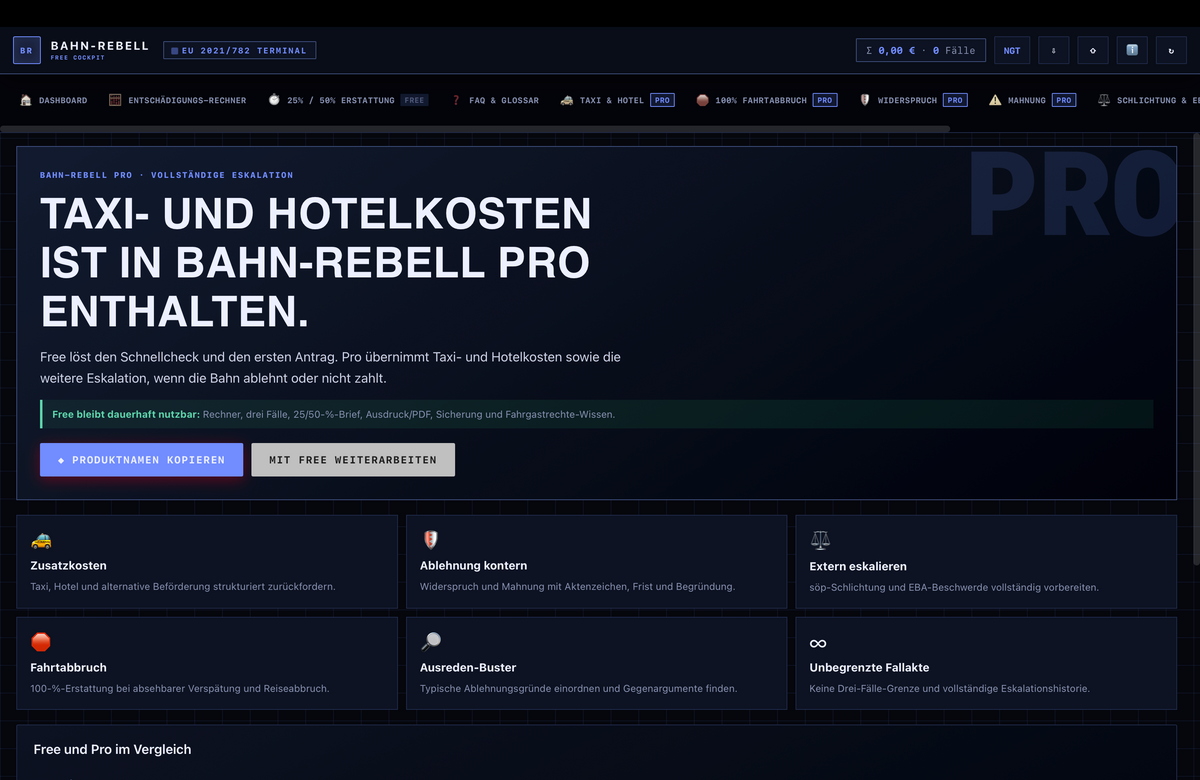Click the download arrow icon in header
The width and height of the screenshot is (1200, 780).
click(1054, 50)
